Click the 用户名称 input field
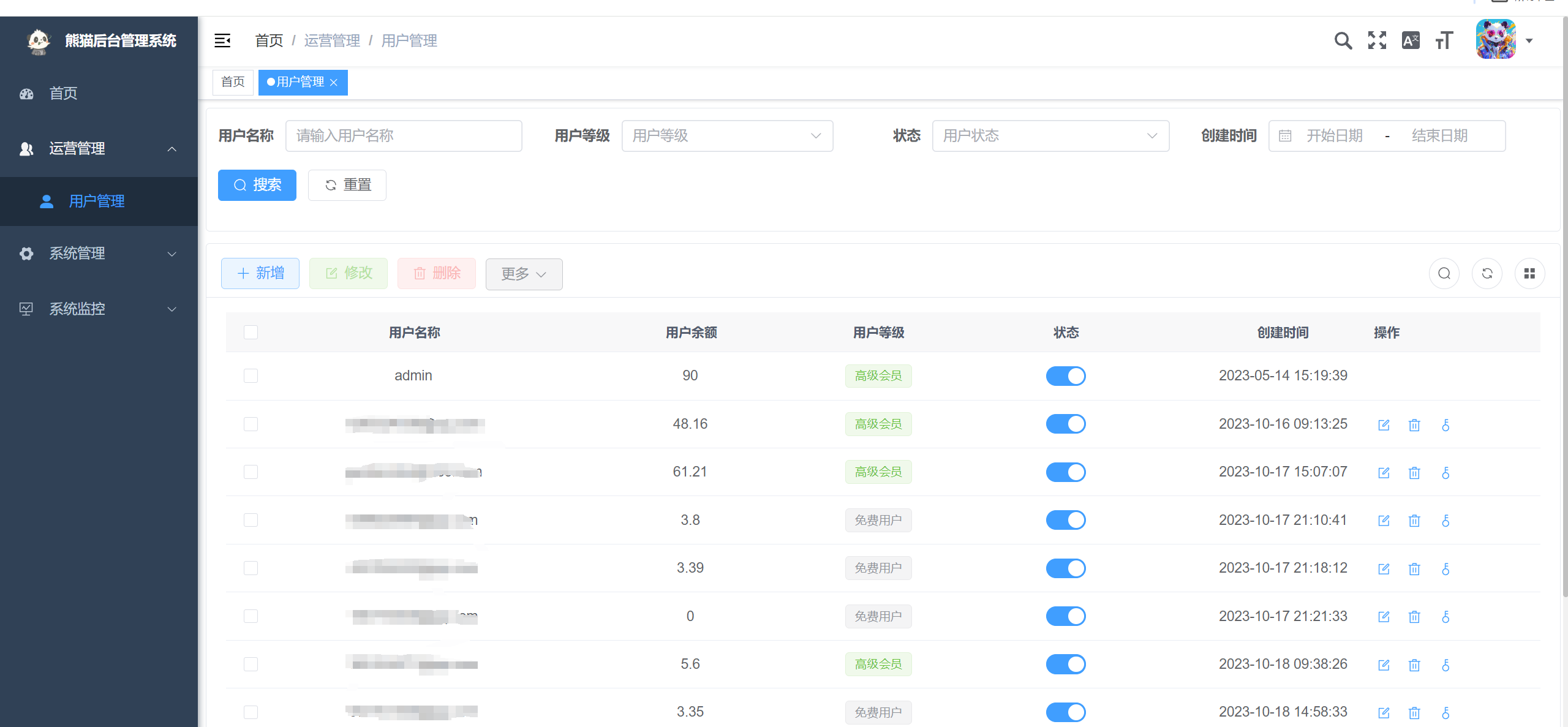This screenshot has width=1568, height=727. tap(404, 136)
